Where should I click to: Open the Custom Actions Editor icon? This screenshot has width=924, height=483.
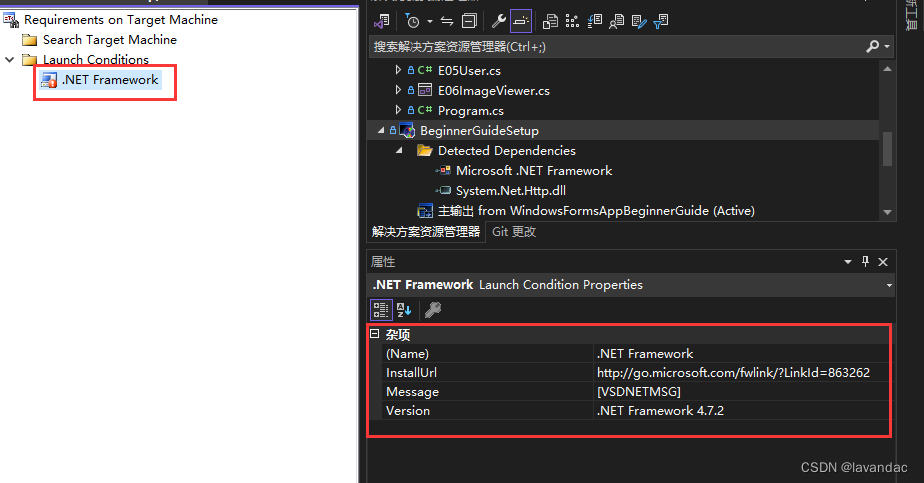coord(639,22)
